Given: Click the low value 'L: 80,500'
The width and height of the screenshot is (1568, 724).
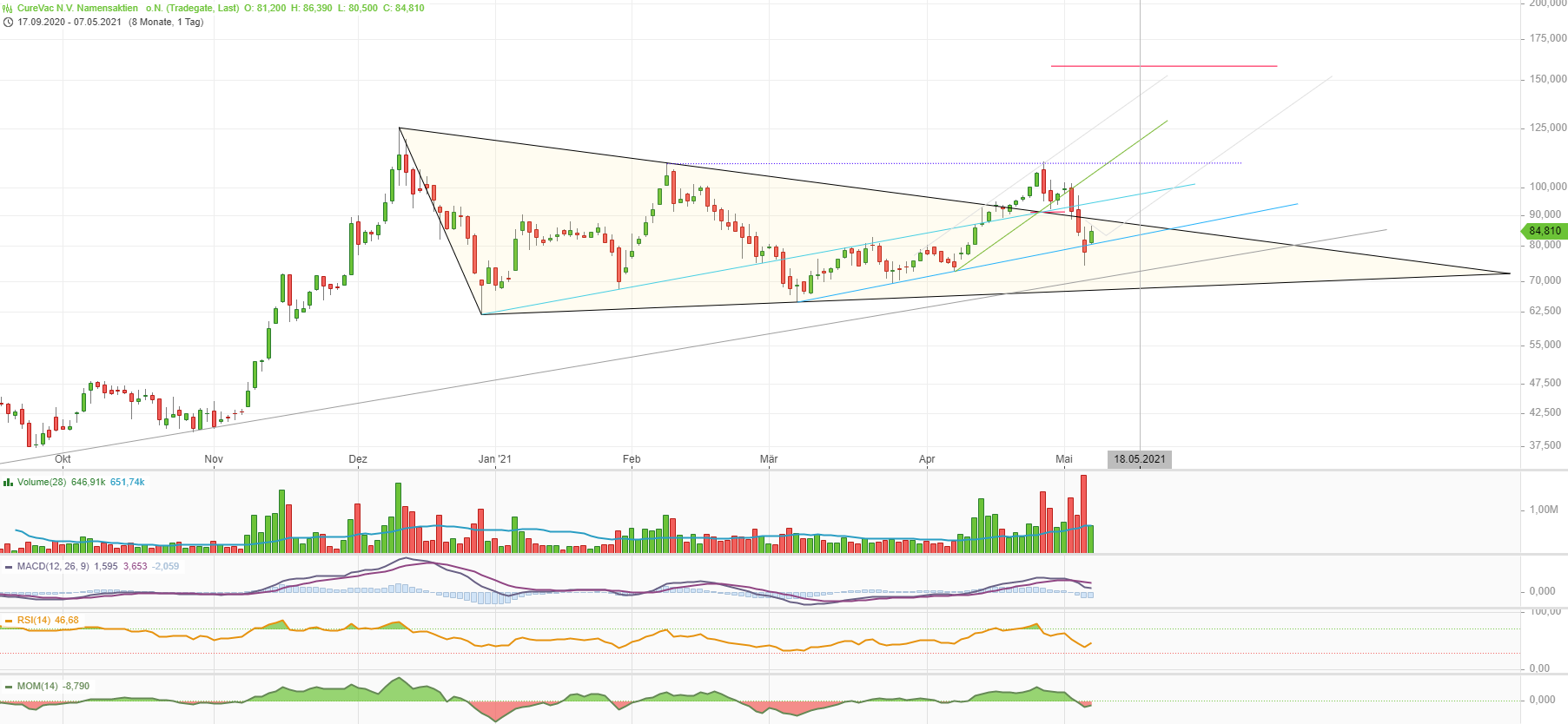Looking at the screenshot, I should (x=357, y=8).
